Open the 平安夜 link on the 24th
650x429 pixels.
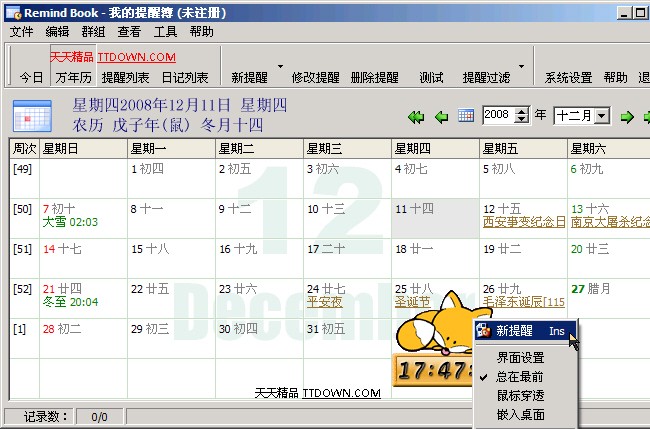(325, 302)
